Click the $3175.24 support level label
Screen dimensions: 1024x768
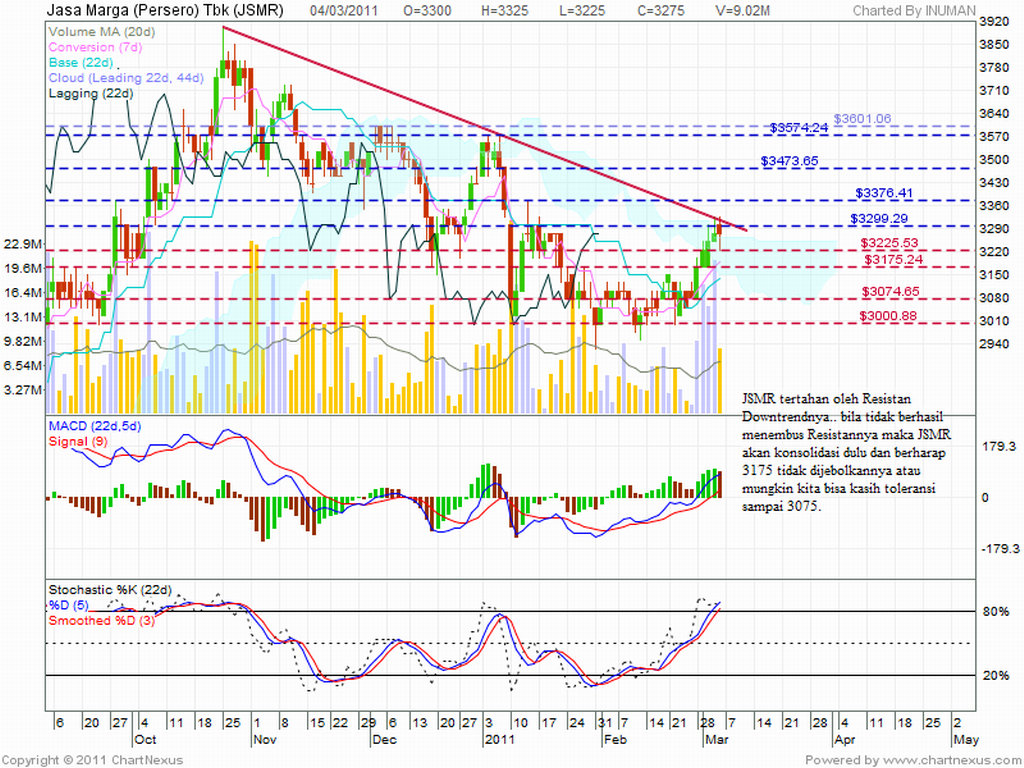click(893, 260)
